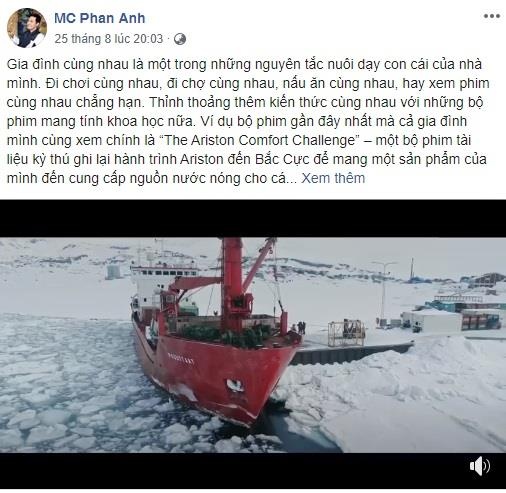The height and width of the screenshot is (493, 506).
Task: Open the three-dot post options menu
Action: click(x=491, y=16)
